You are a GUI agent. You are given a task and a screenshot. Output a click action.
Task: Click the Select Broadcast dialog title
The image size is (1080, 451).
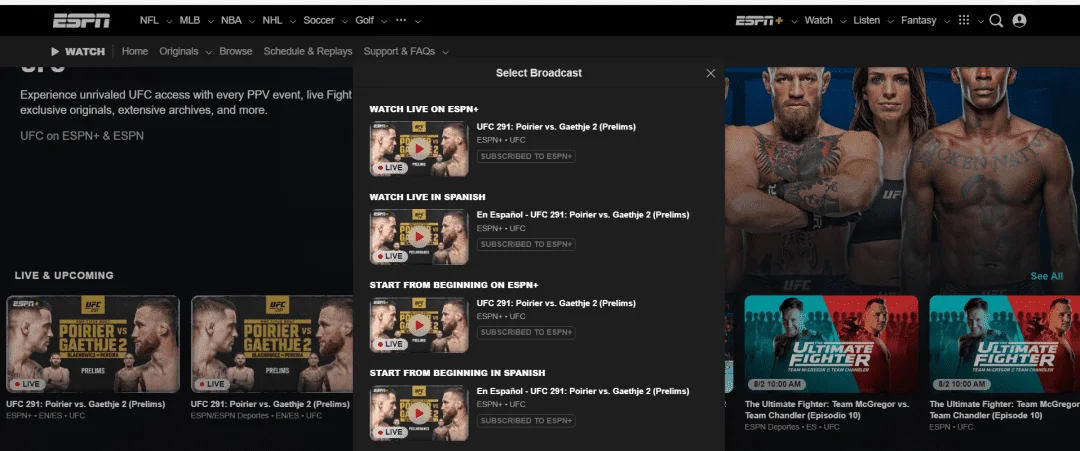pyautogui.click(x=539, y=73)
